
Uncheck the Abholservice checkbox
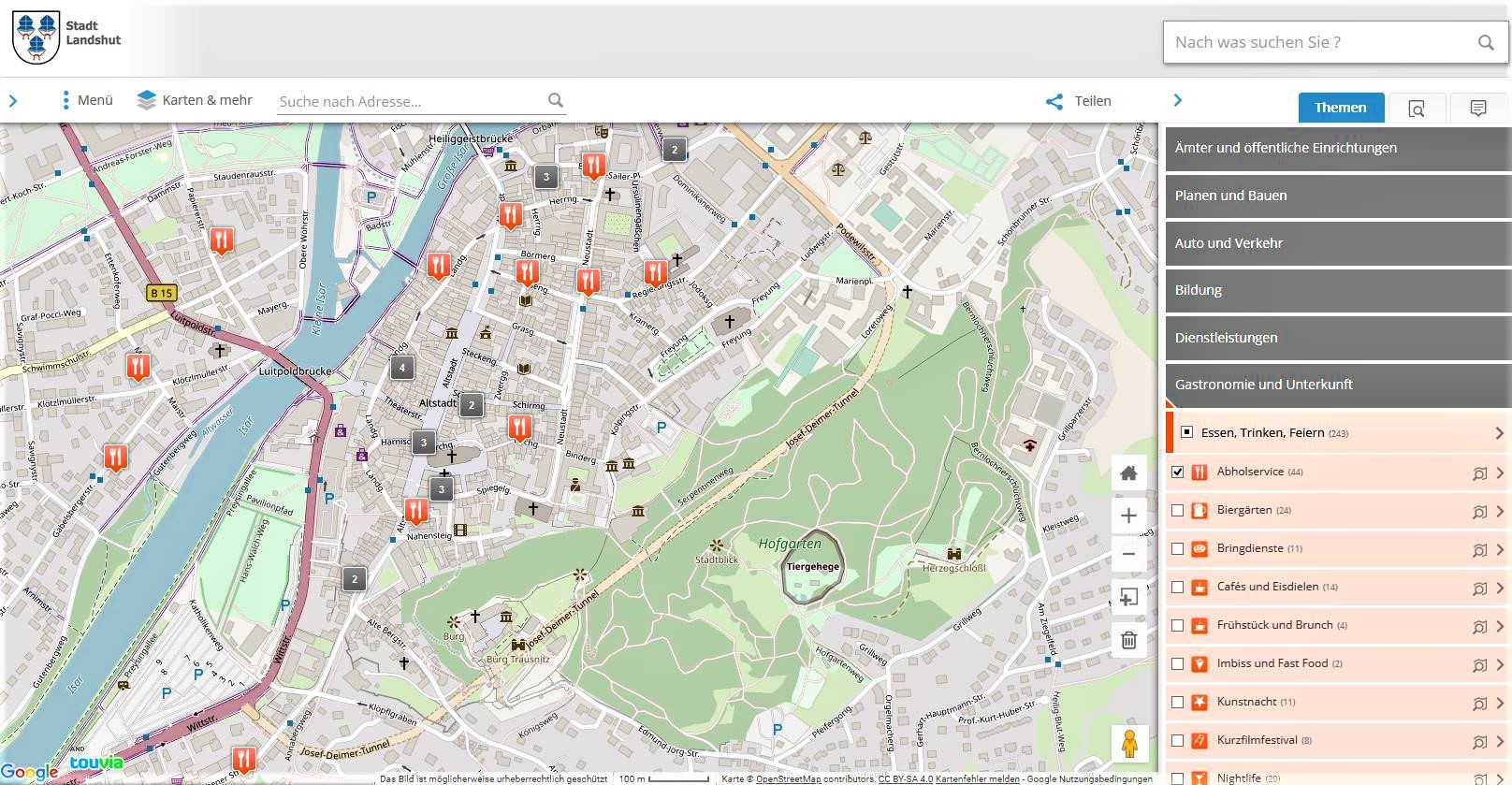tap(1178, 472)
